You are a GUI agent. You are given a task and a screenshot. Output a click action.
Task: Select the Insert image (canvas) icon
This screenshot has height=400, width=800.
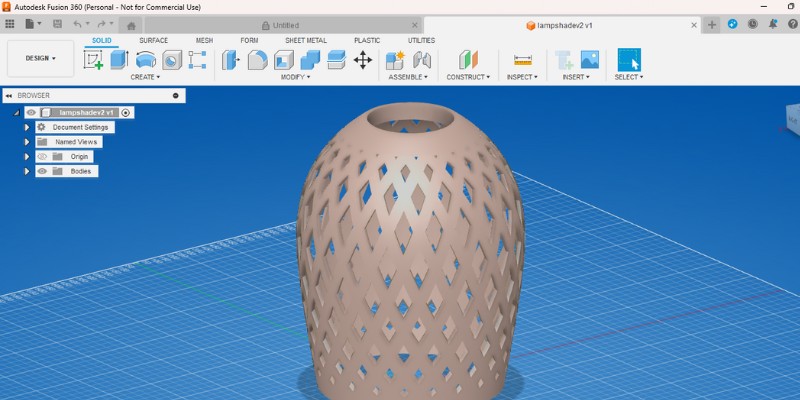(x=590, y=60)
